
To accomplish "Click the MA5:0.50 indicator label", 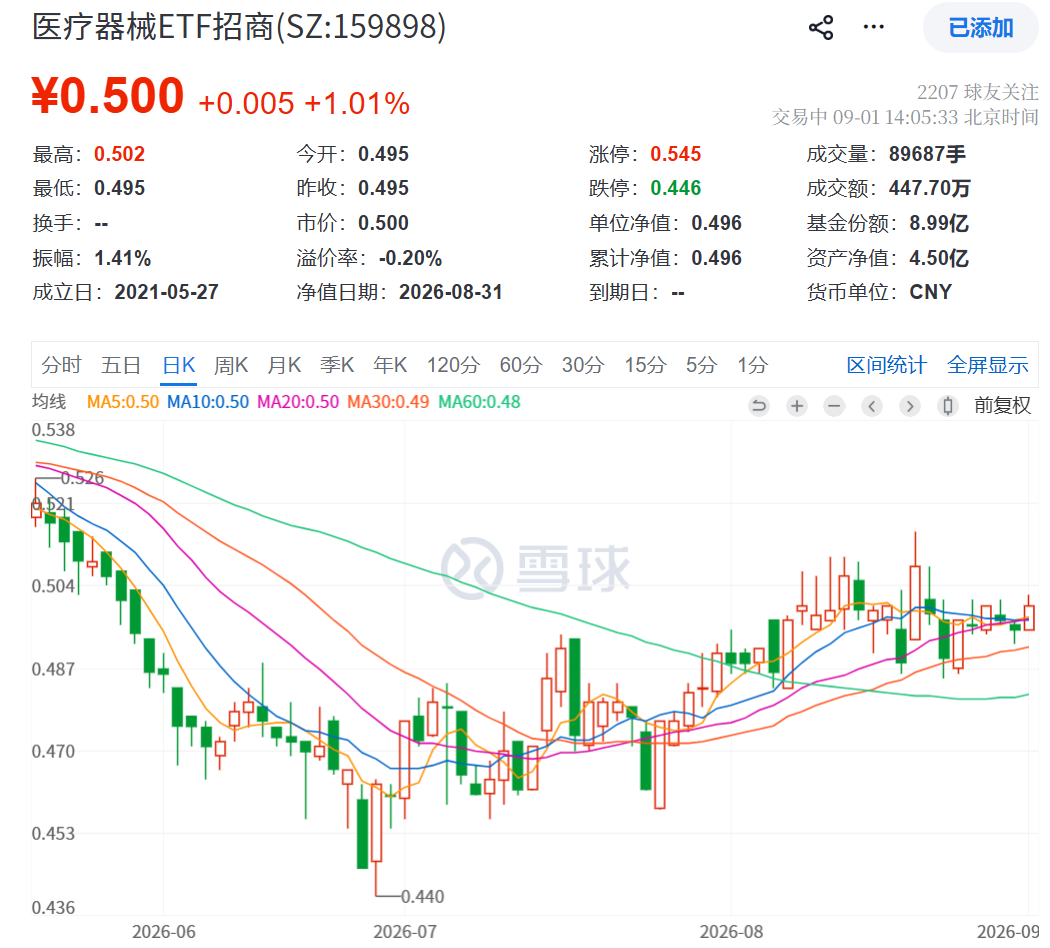I will [x=123, y=402].
